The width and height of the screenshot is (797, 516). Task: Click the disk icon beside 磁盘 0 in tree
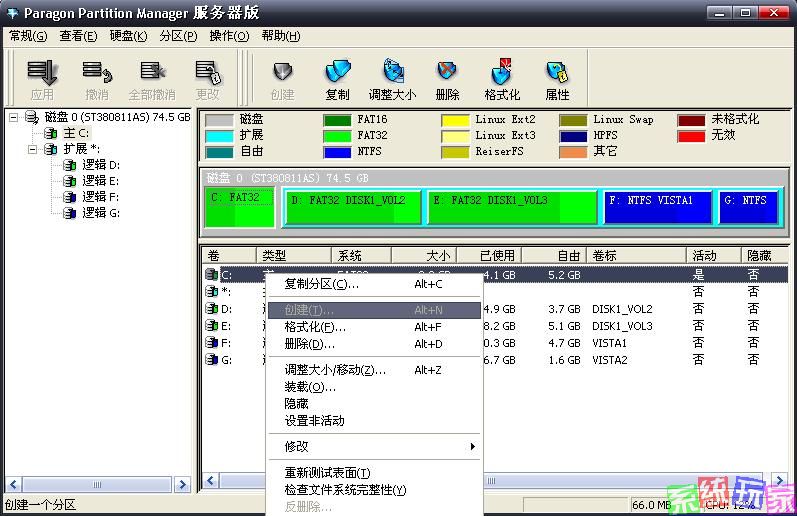tap(32, 117)
